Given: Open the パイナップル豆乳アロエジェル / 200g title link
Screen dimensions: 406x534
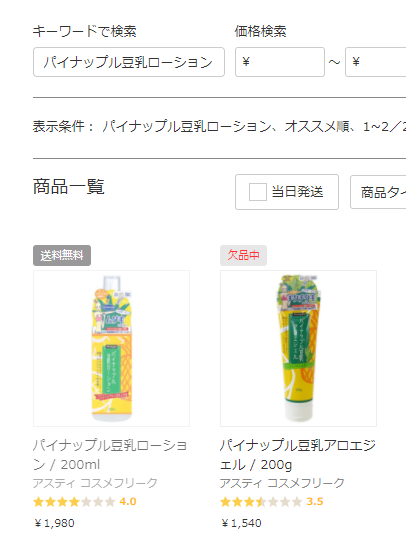Looking at the screenshot, I should click(x=298, y=455).
